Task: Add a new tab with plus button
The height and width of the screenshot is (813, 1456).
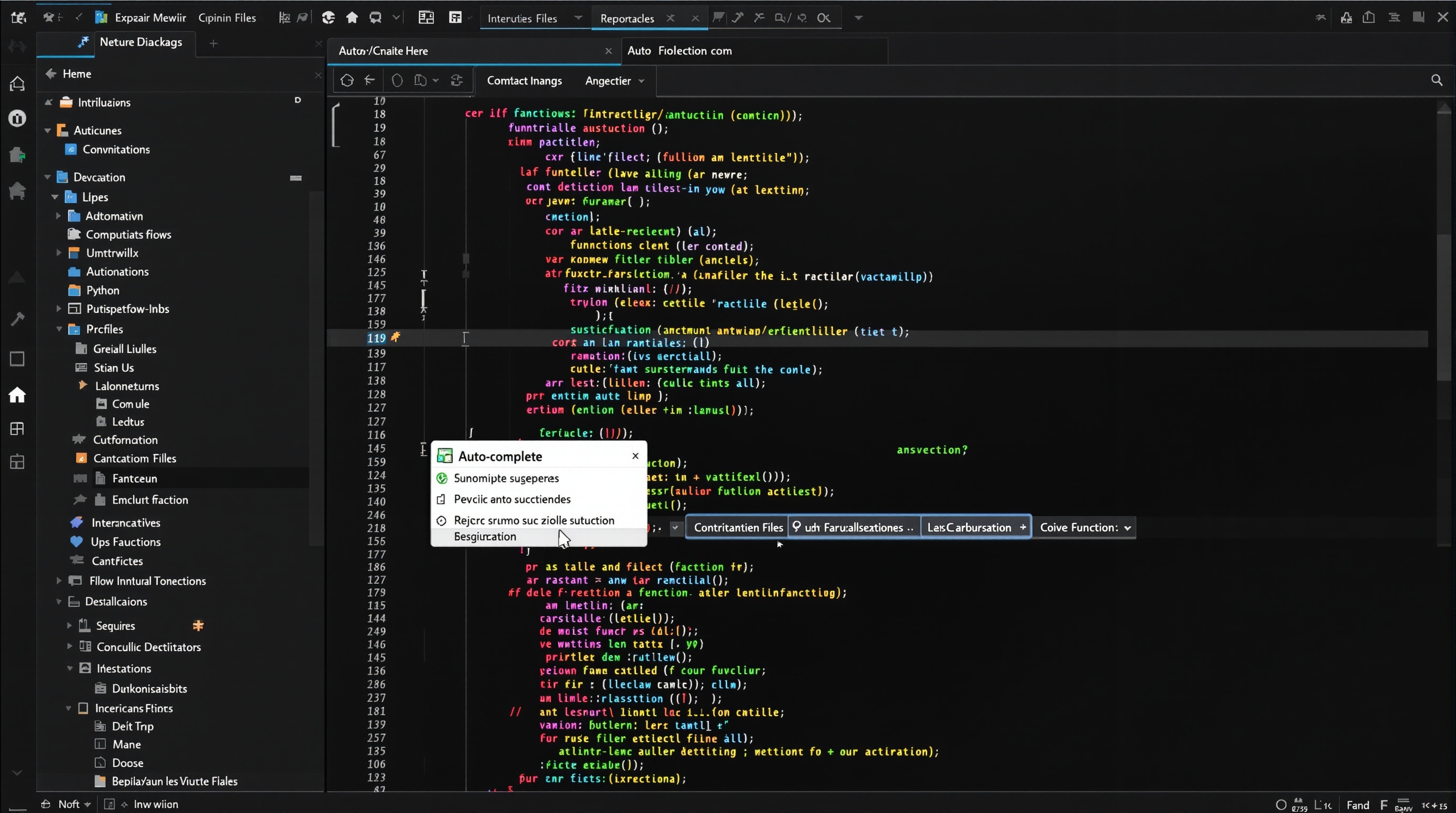Action: click(213, 43)
